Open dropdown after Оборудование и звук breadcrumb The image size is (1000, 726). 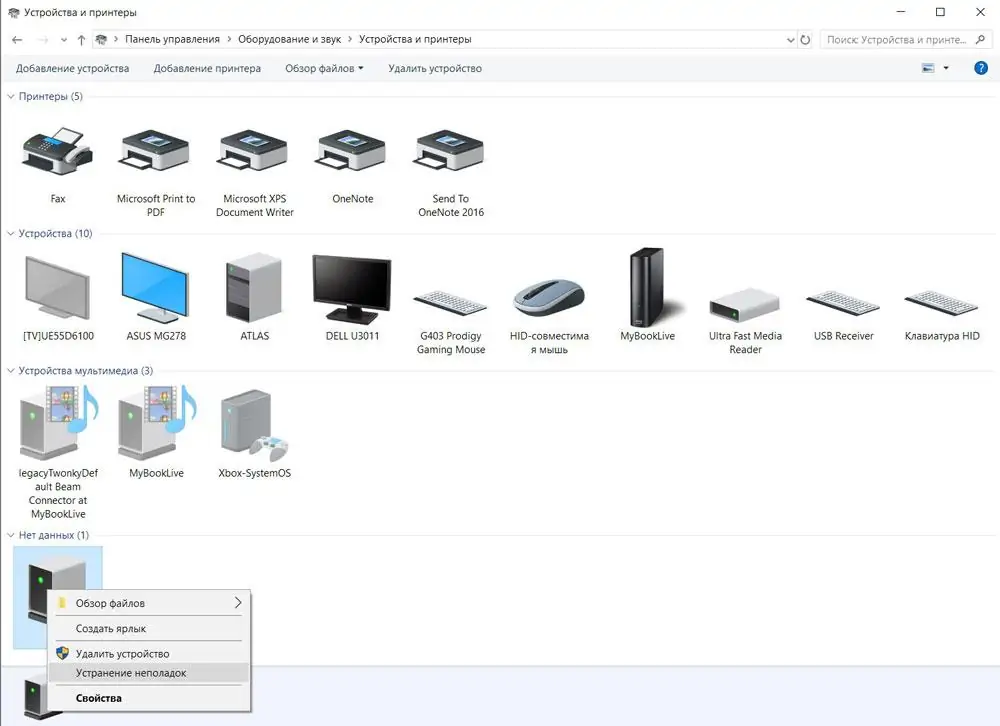point(350,40)
